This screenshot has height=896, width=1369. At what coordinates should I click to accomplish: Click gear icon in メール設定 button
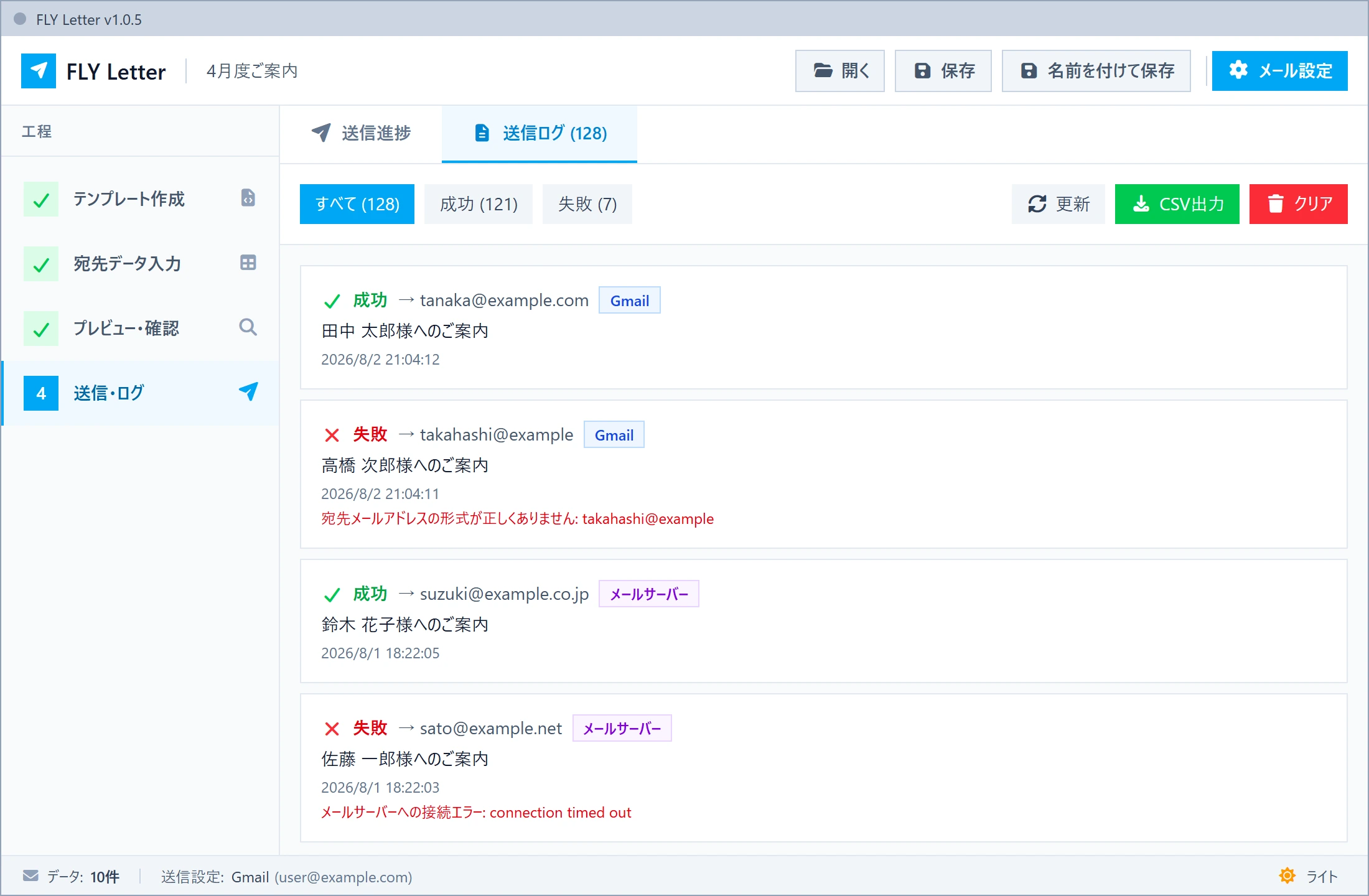[1238, 70]
